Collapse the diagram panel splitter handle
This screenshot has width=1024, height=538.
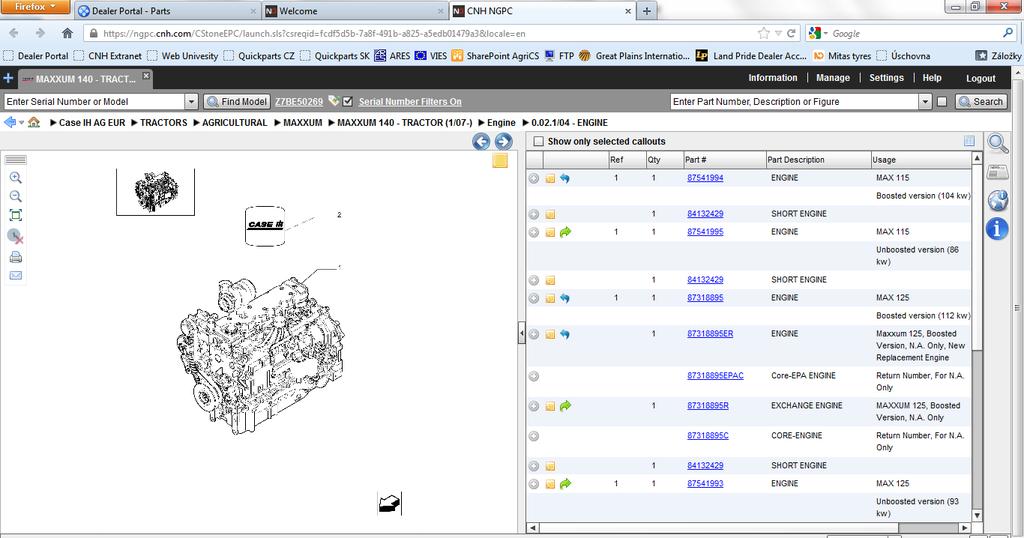pyautogui.click(x=521, y=333)
